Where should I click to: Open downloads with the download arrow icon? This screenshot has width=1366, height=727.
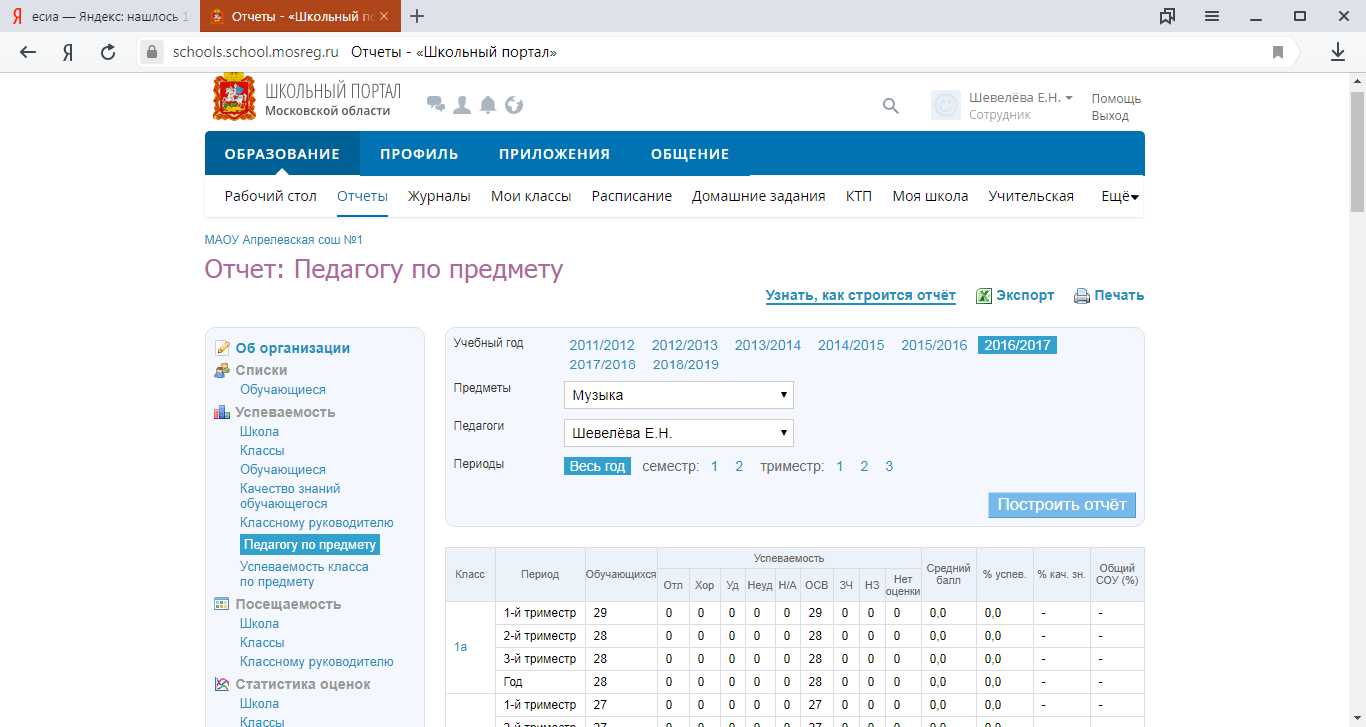[x=1338, y=52]
